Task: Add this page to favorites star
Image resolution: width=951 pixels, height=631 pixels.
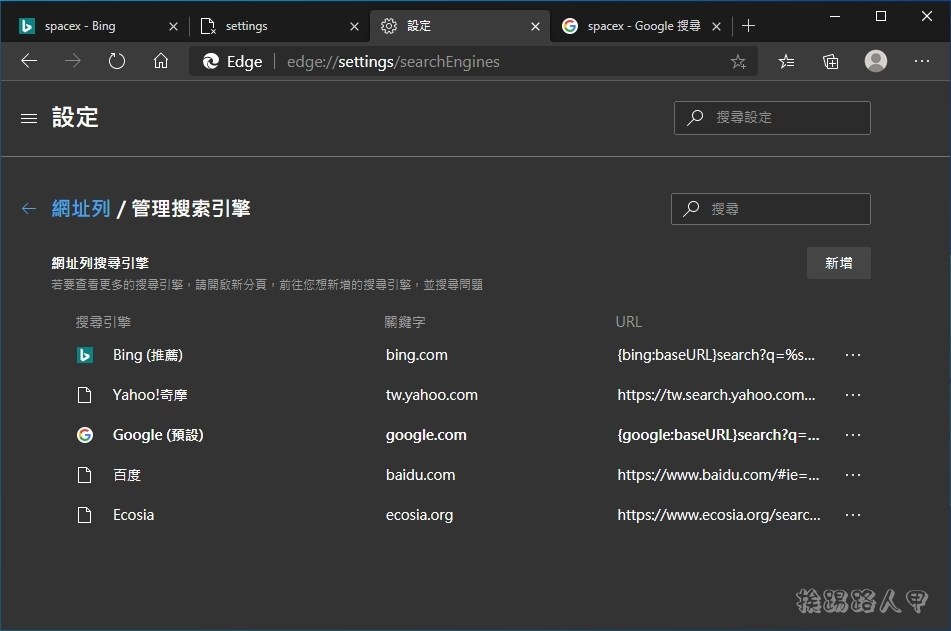Action: click(x=738, y=61)
